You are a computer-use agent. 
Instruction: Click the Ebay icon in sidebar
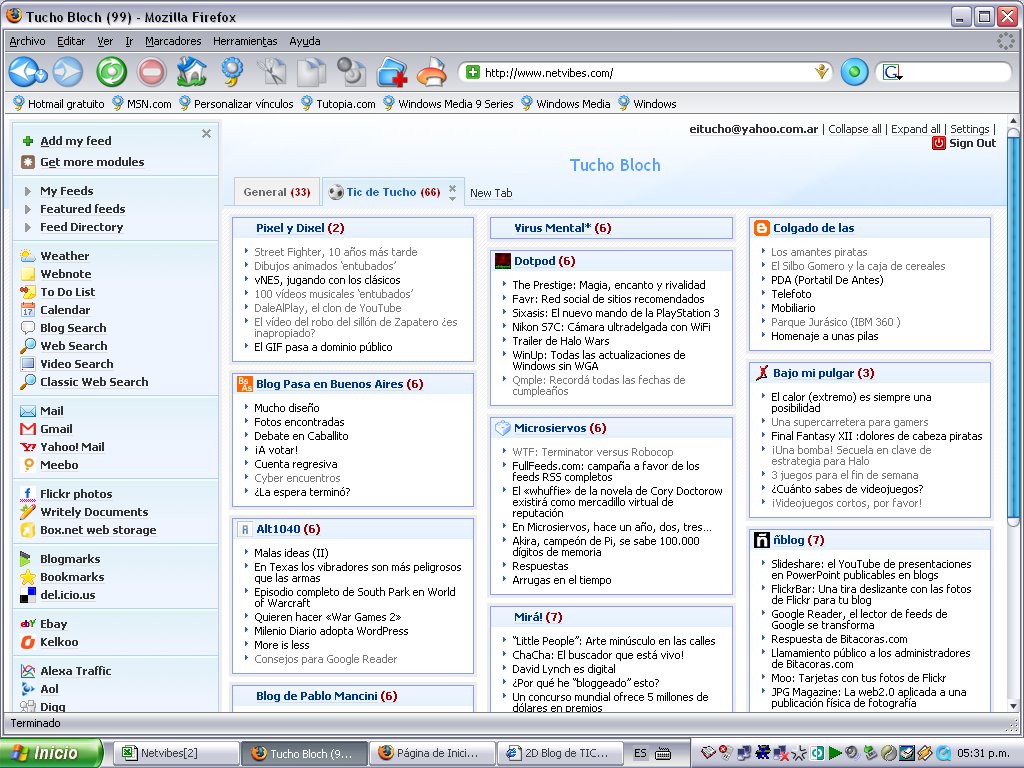tap(27, 624)
